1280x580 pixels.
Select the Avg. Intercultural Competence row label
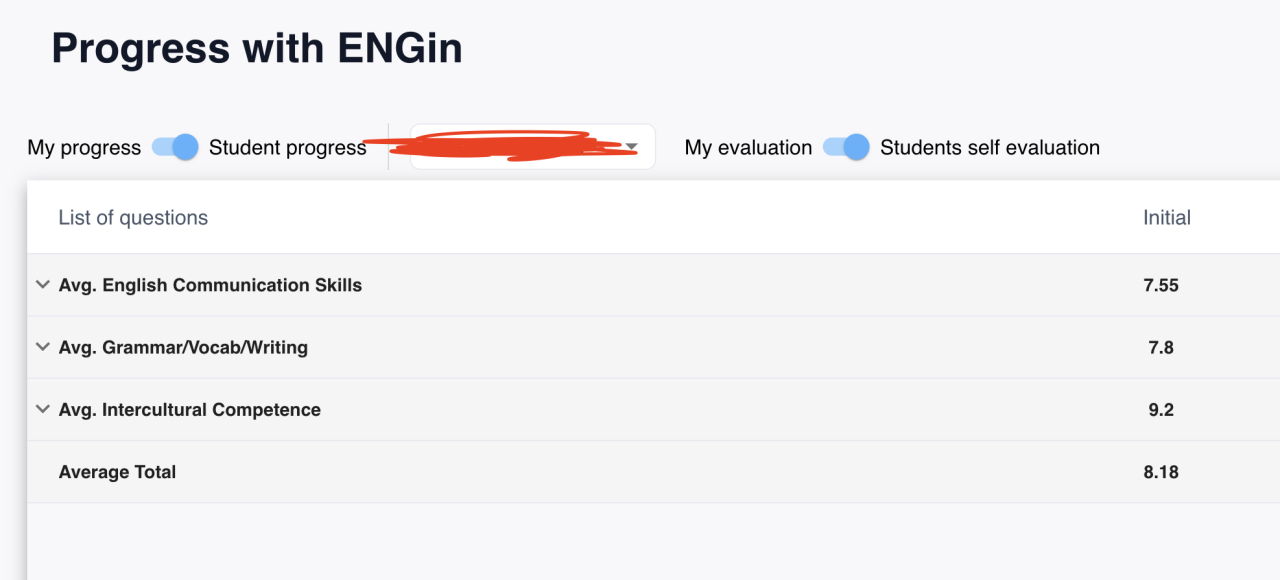(190, 410)
